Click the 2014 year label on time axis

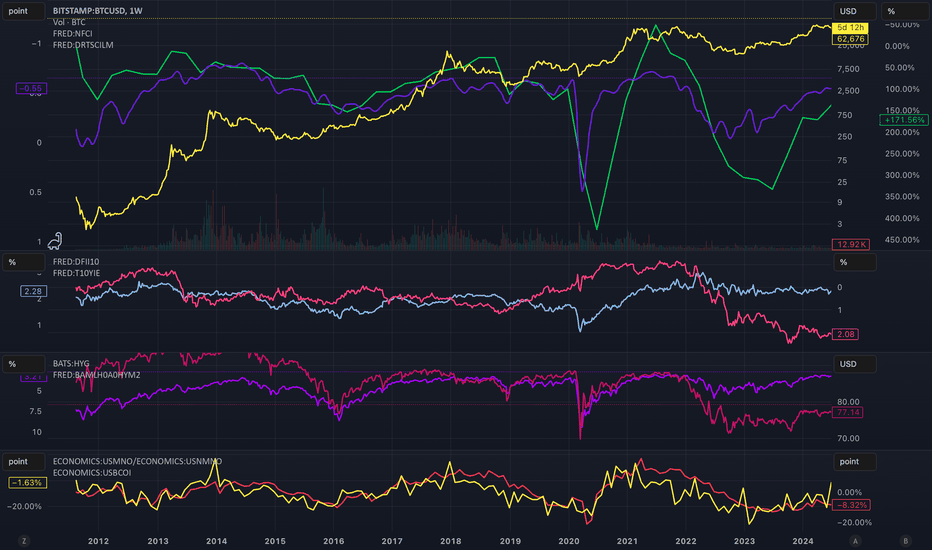tap(216, 541)
